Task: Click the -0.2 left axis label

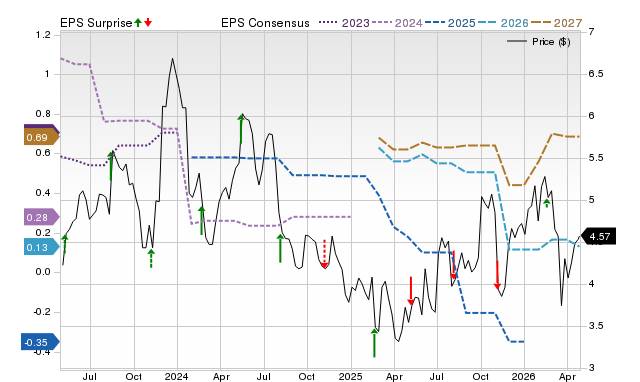Action: click(41, 311)
